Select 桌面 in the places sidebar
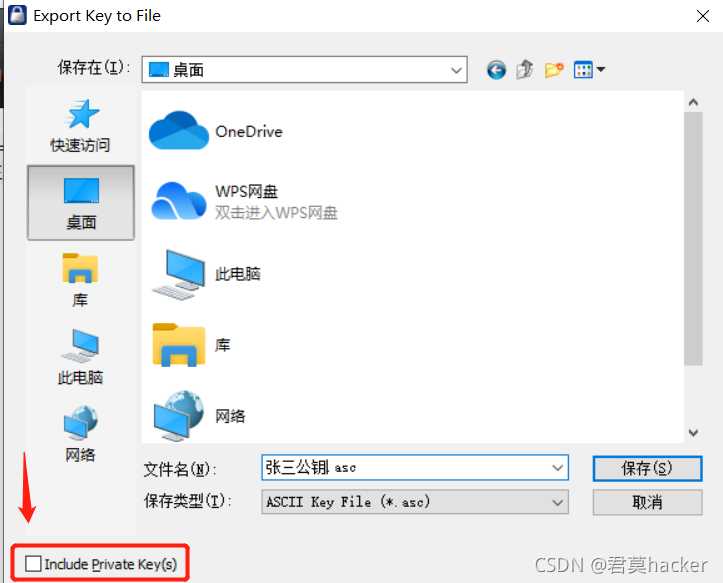The width and height of the screenshot is (723, 583). pos(81,203)
